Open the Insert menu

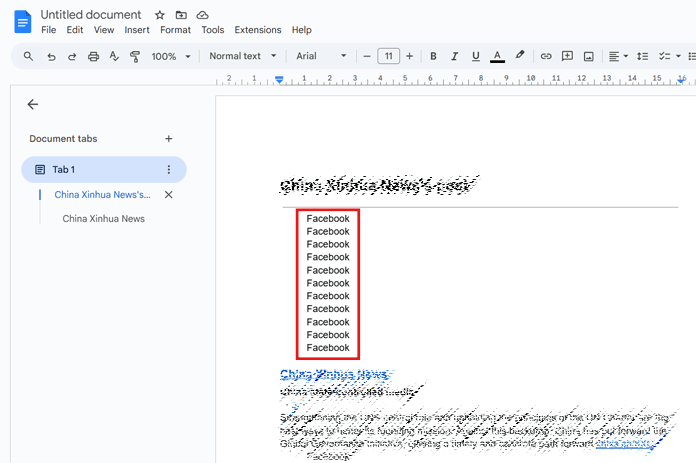[137, 30]
